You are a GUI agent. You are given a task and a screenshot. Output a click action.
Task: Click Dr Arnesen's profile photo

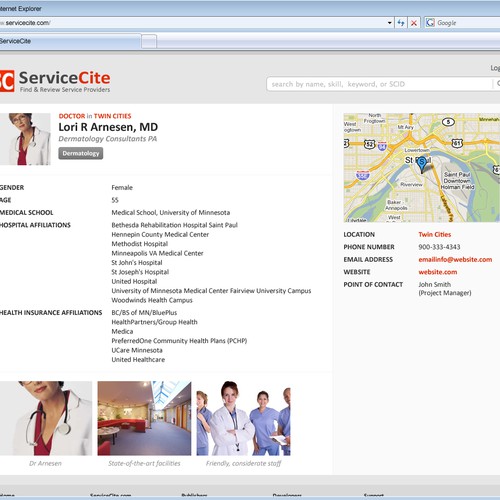pos(25,139)
